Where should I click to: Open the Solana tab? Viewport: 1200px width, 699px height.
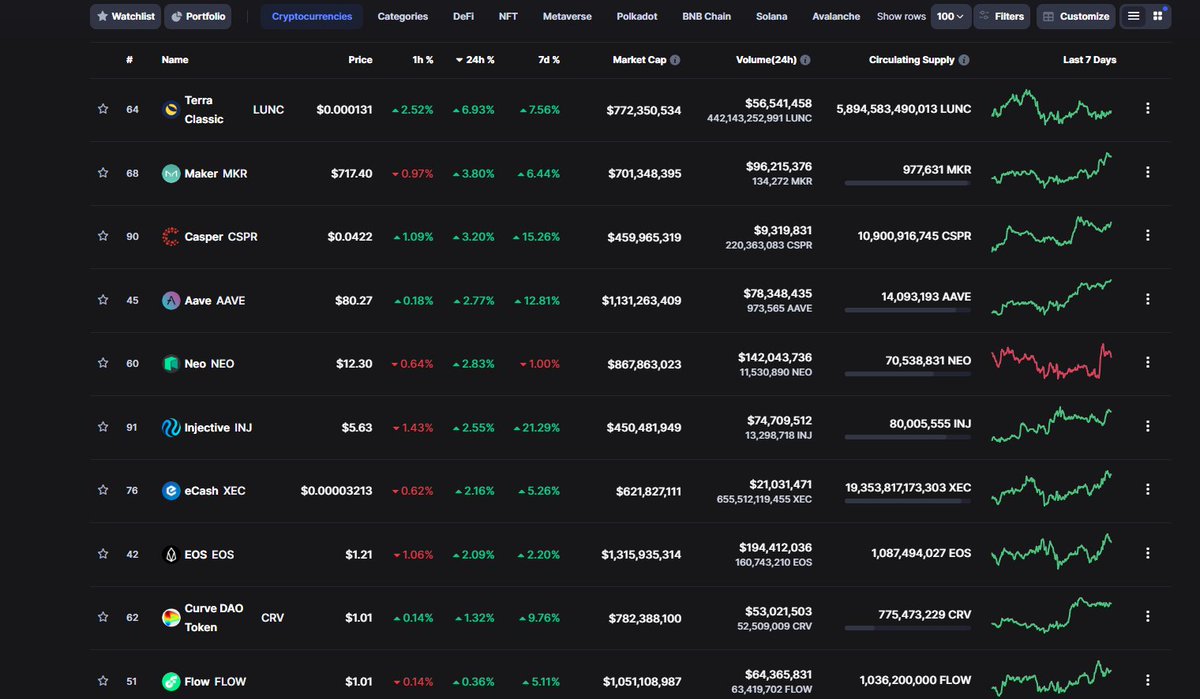[x=771, y=16]
